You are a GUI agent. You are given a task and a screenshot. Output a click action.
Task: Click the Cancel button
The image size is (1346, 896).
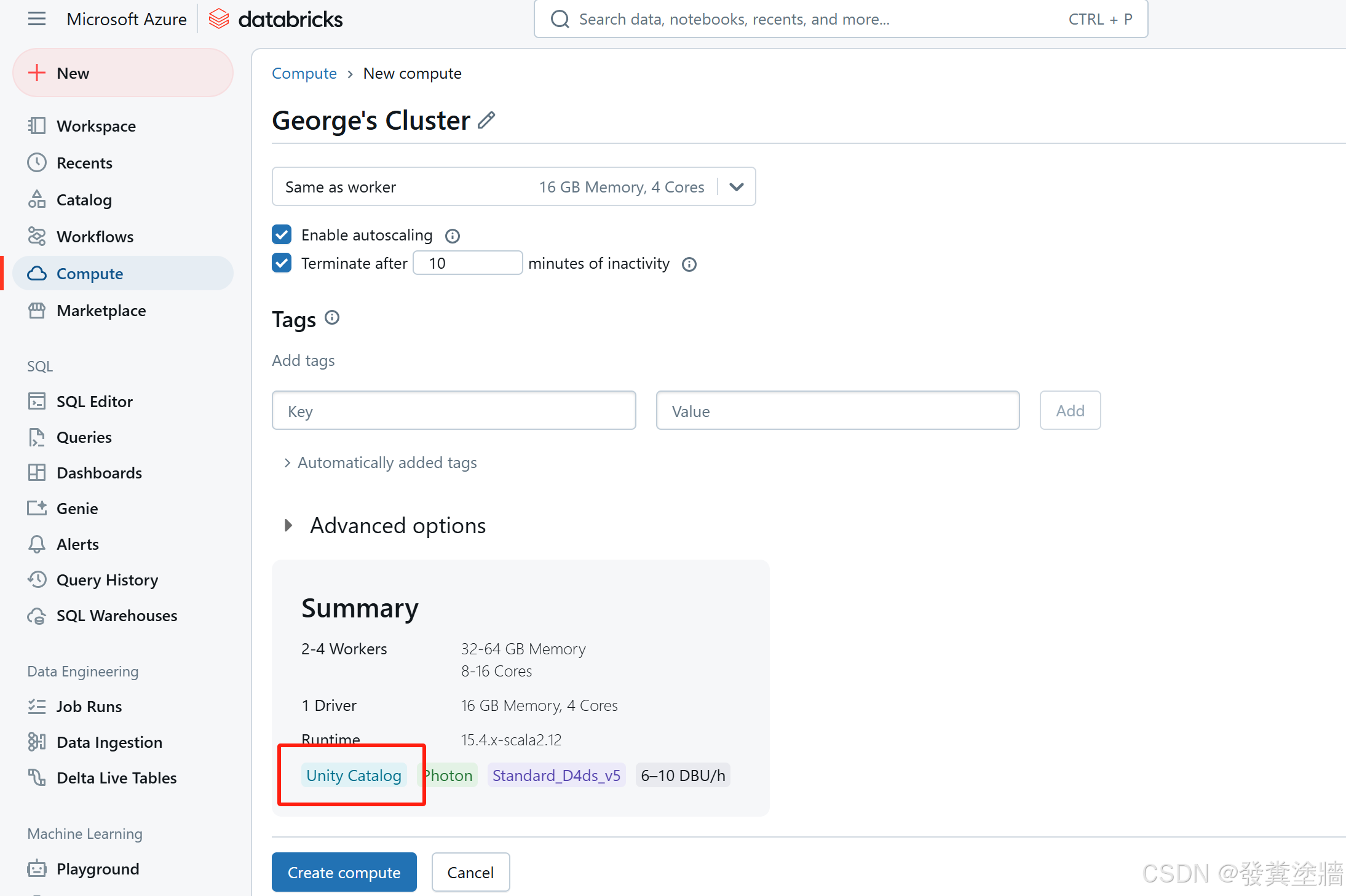470,872
